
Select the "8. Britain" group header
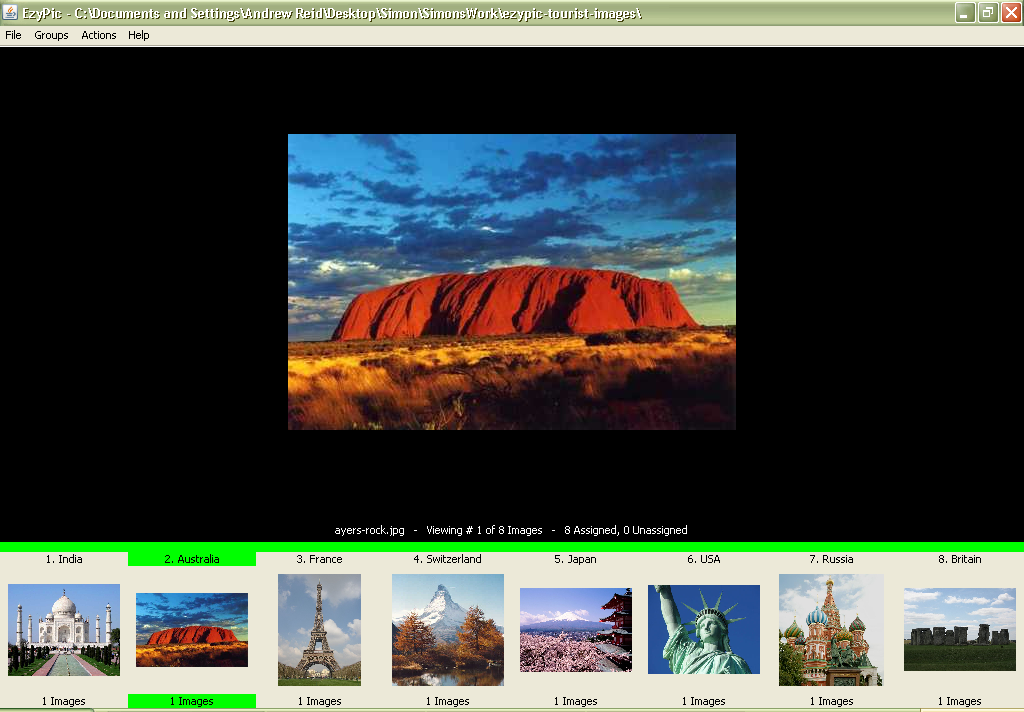pos(959,559)
